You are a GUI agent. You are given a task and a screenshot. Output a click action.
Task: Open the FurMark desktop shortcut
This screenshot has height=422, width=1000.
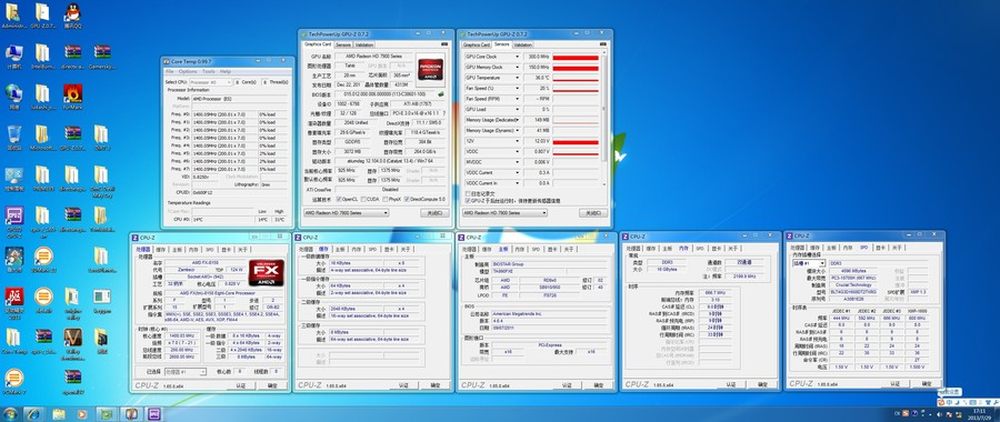[x=72, y=95]
